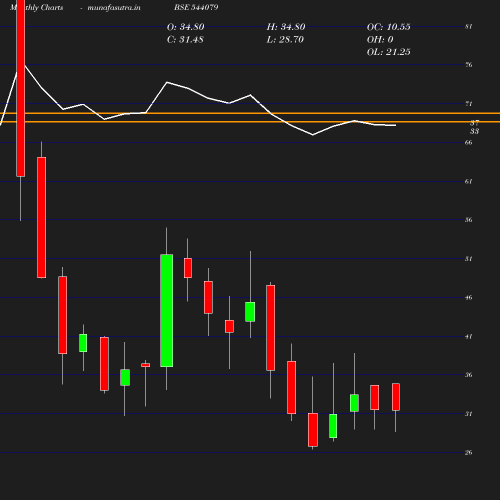The height and width of the screenshot is (500, 500).
Task: Click the 36 price axis label
Action: click(x=469, y=375)
